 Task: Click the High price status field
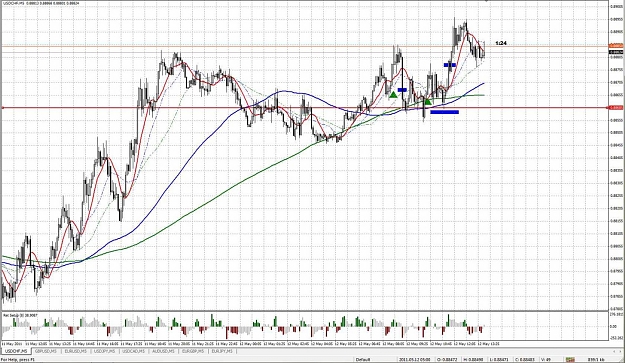coord(474,359)
